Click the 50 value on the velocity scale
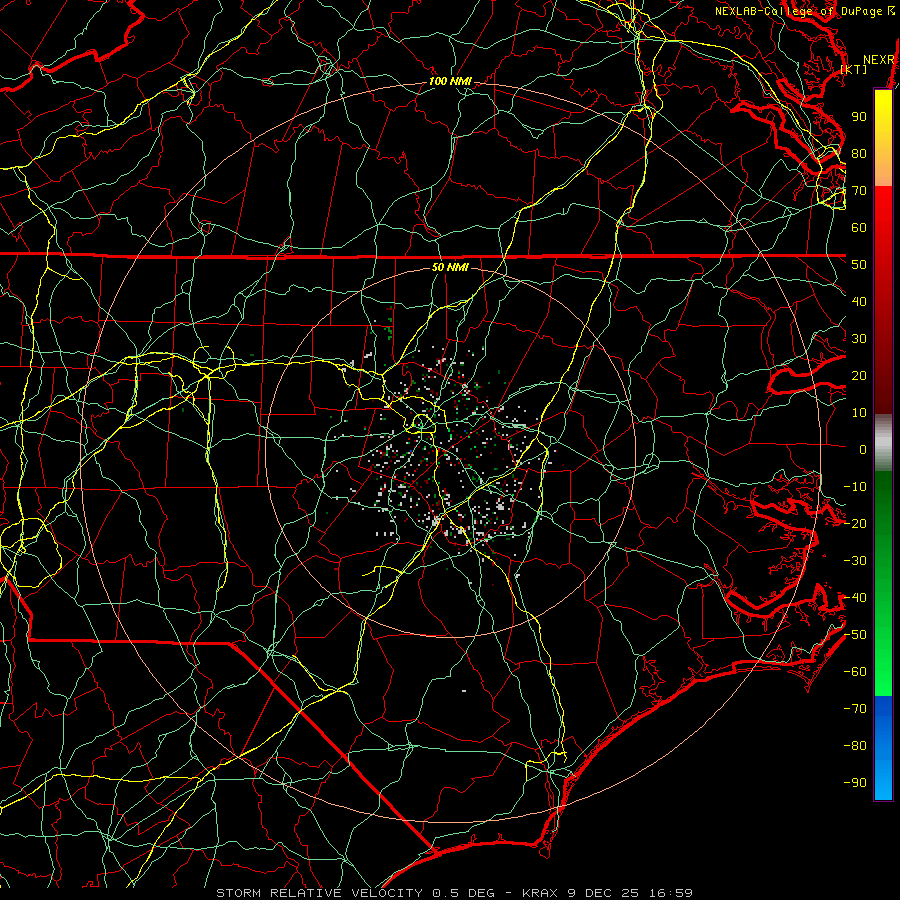This screenshot has width=900, height=900. (x=859, y=265)
